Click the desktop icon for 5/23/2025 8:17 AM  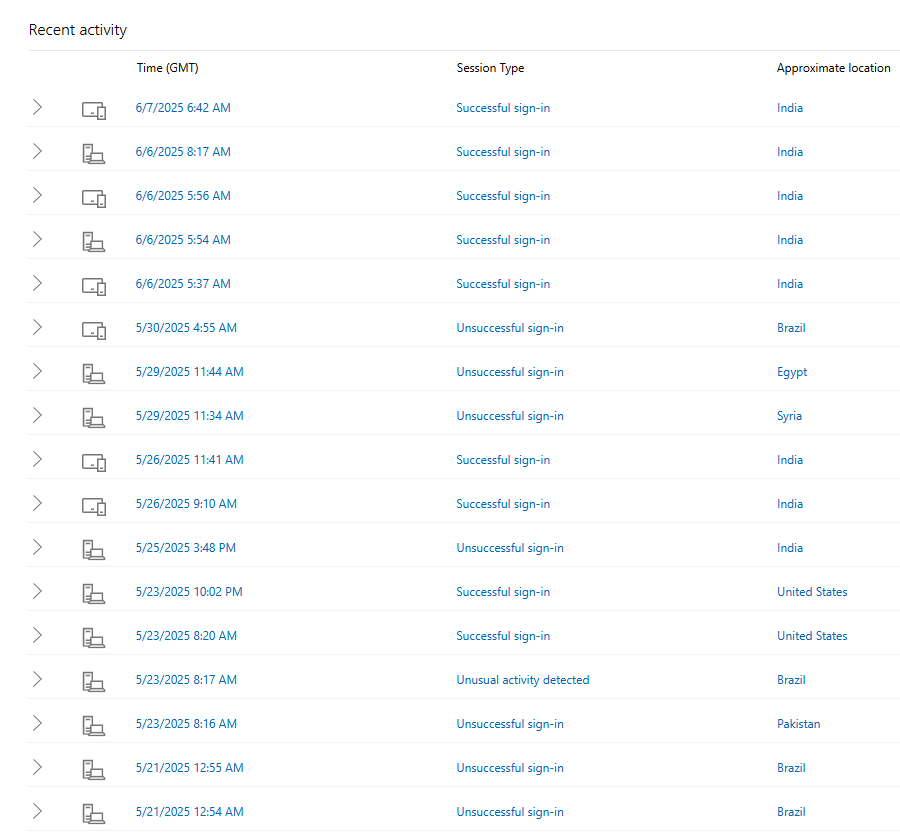94,682
